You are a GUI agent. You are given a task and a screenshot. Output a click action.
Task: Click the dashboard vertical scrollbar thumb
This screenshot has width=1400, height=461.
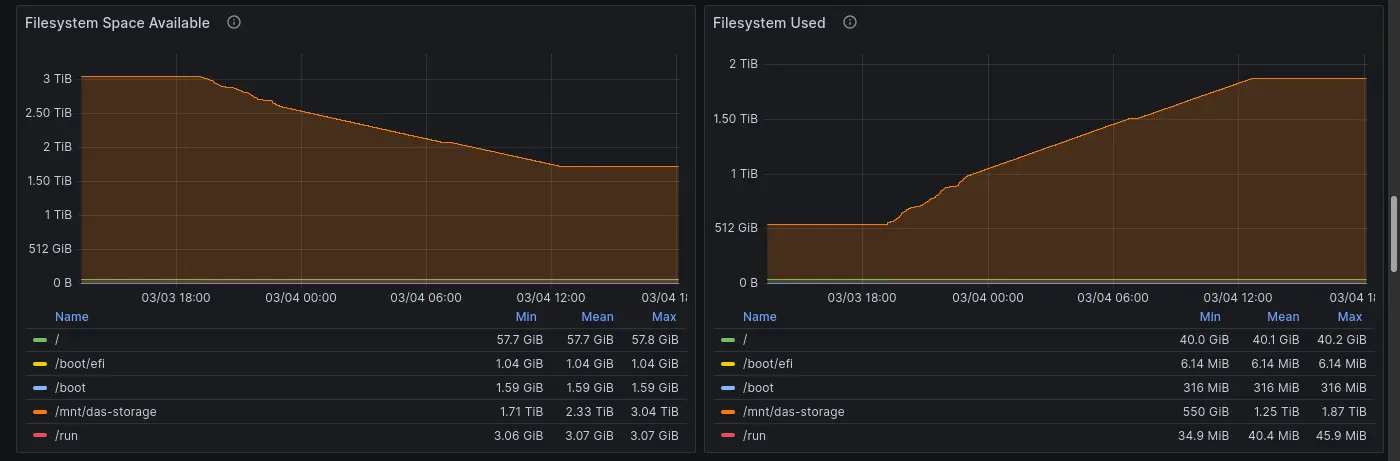point(1394,233)
